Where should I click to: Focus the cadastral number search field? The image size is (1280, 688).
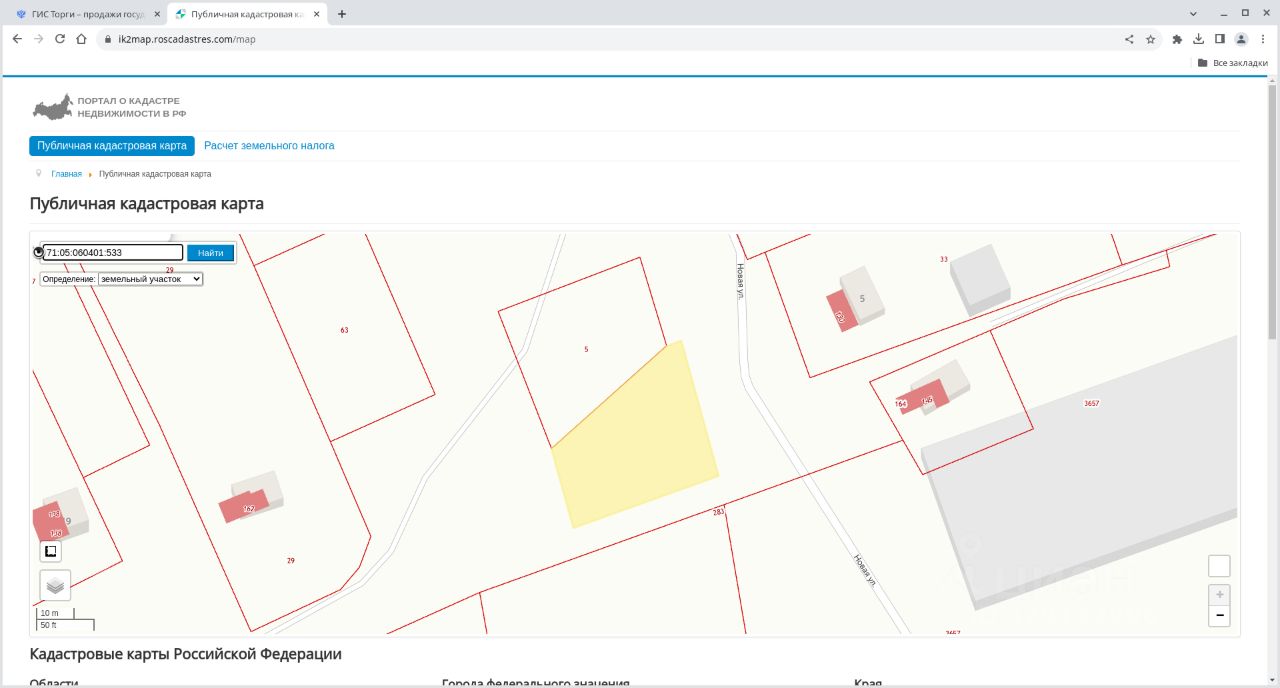pos(113,253)
